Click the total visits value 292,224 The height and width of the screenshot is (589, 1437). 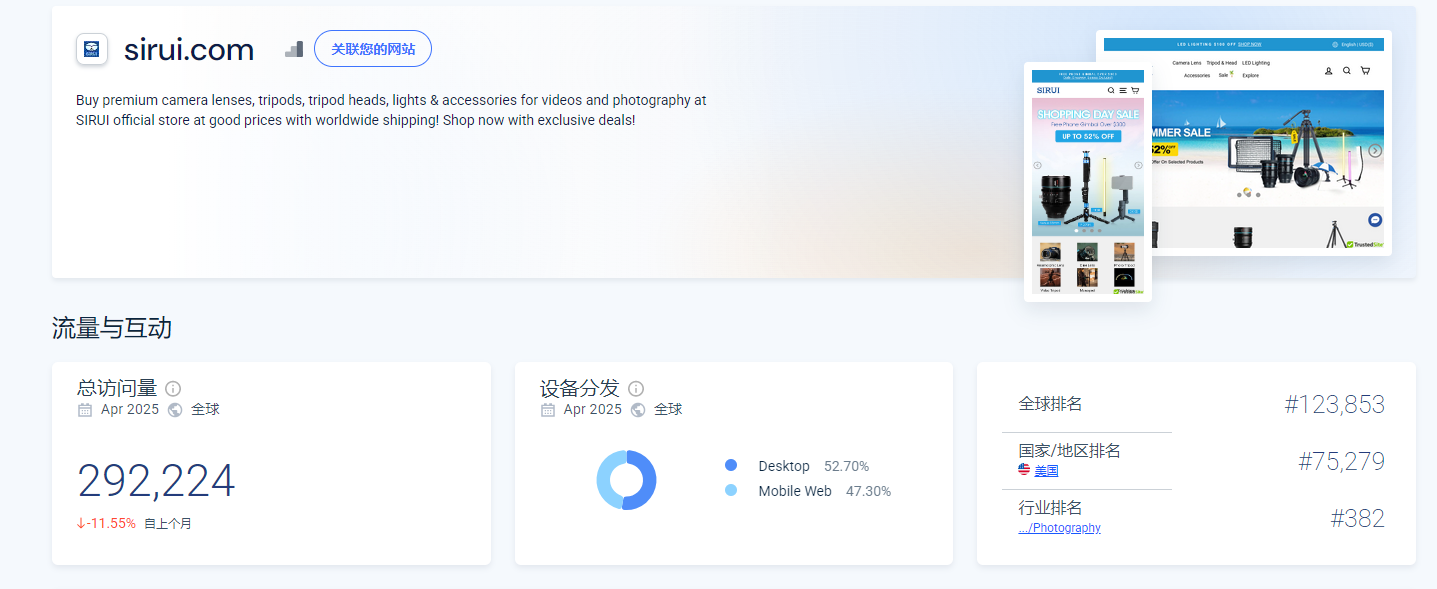pos(156,481)
